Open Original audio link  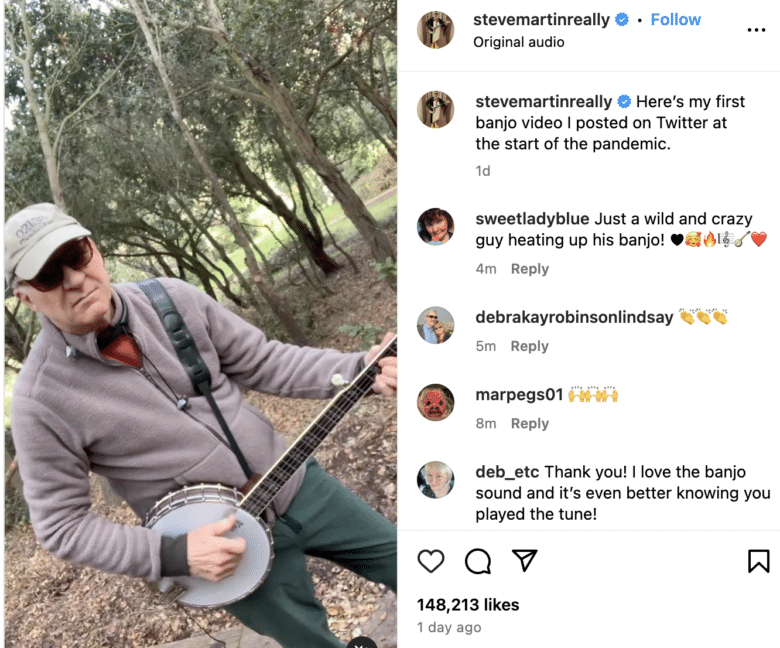click(x=518, y=42)
